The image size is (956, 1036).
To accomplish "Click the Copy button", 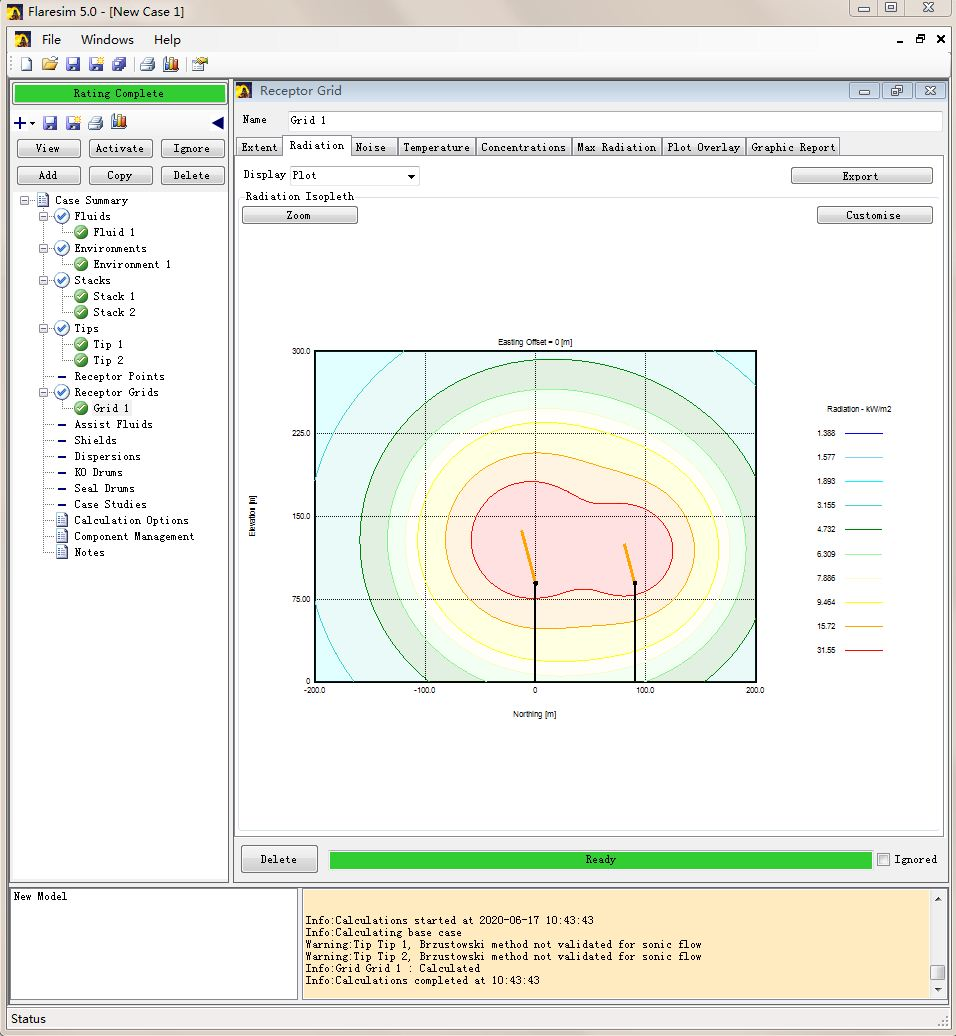I will click(120, 175).
